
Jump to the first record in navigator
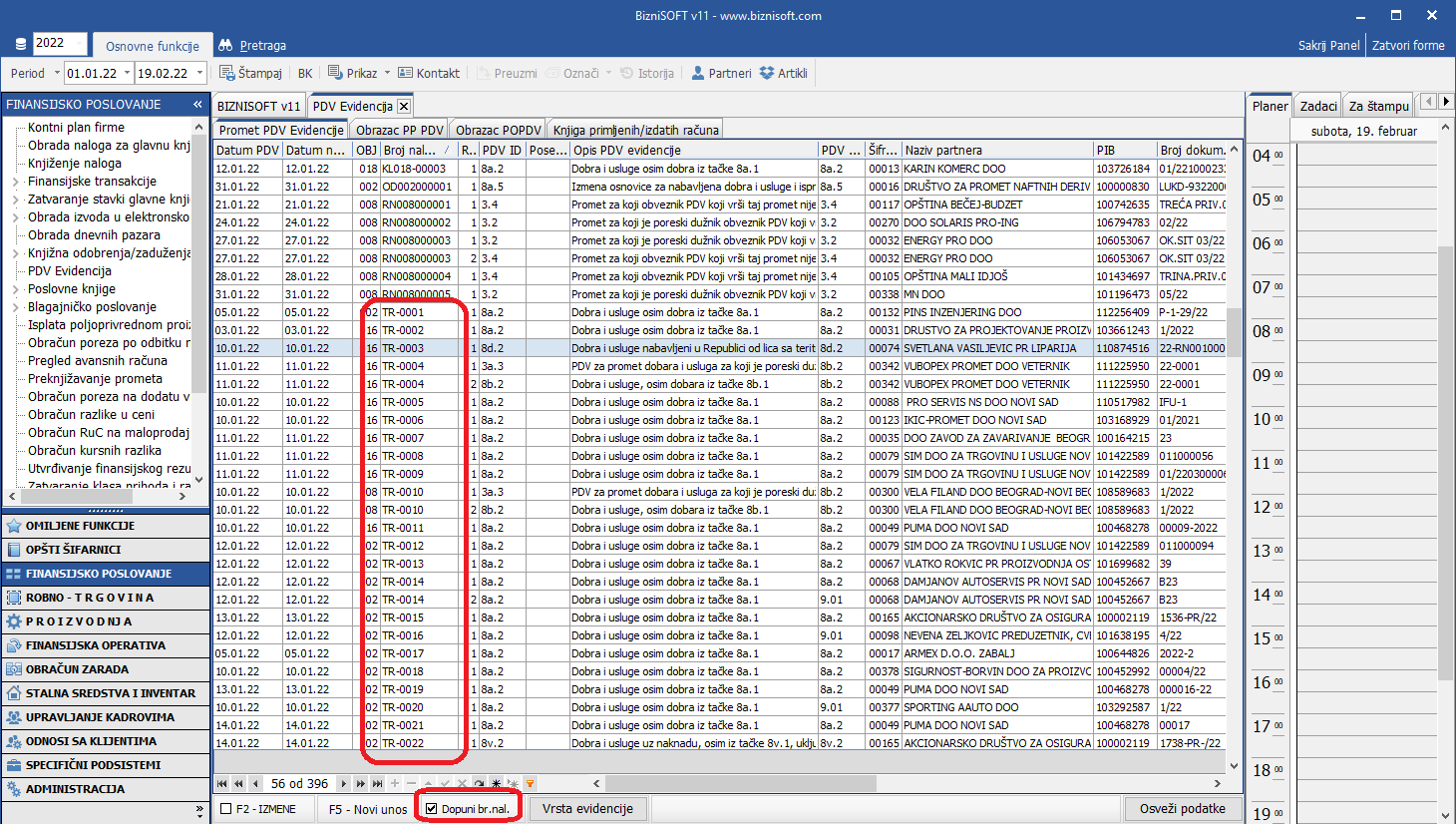[221, 784]
